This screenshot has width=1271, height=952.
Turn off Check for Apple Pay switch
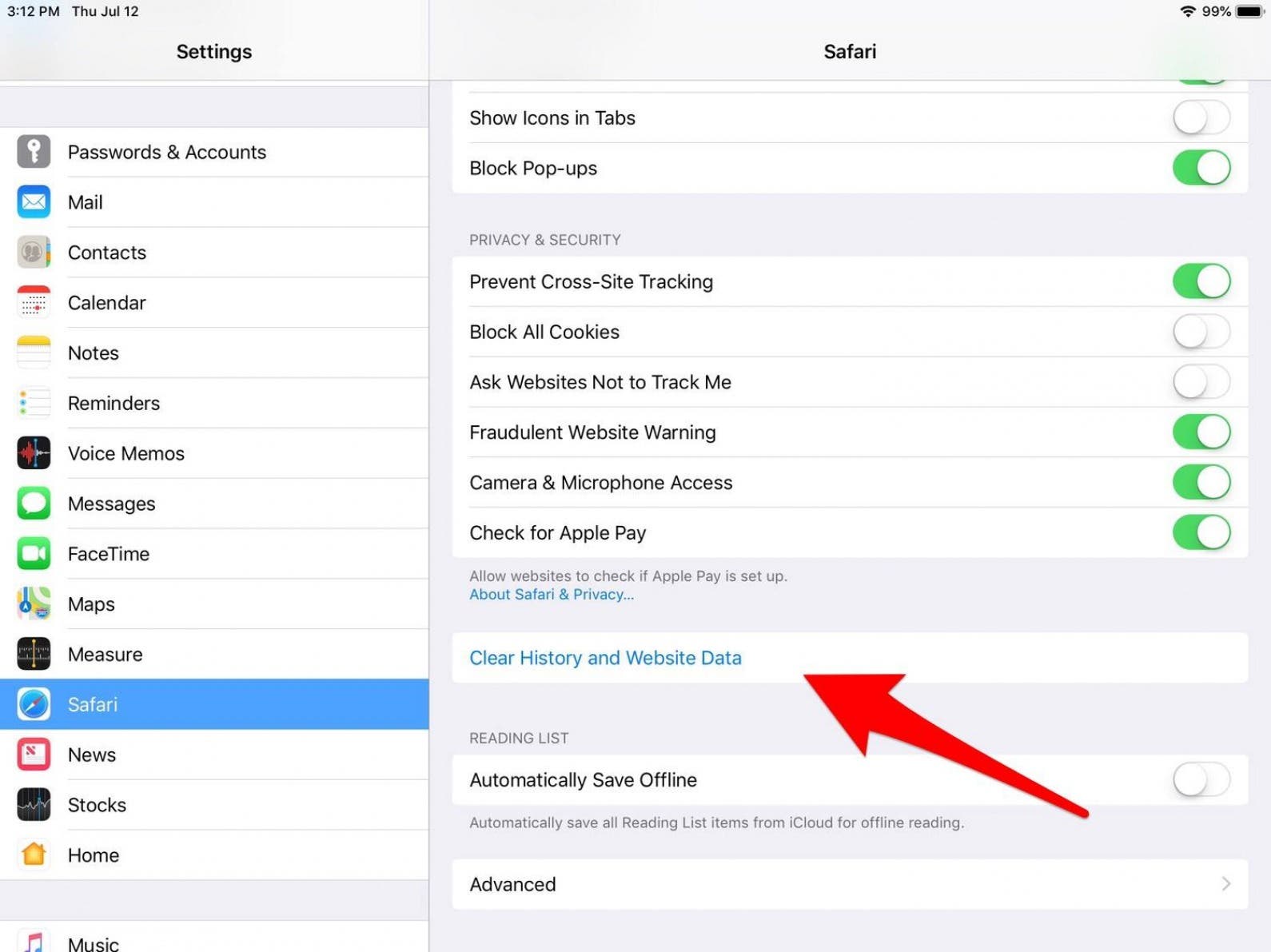(1201, 532)
